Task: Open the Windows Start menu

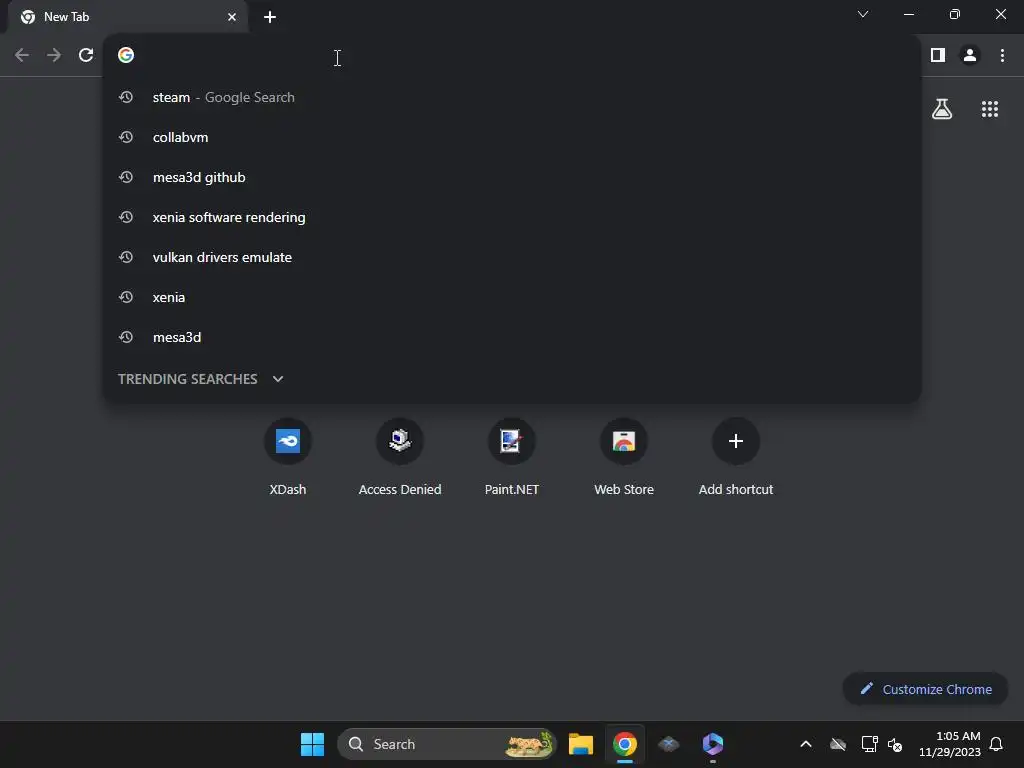Action: point(312,744)
